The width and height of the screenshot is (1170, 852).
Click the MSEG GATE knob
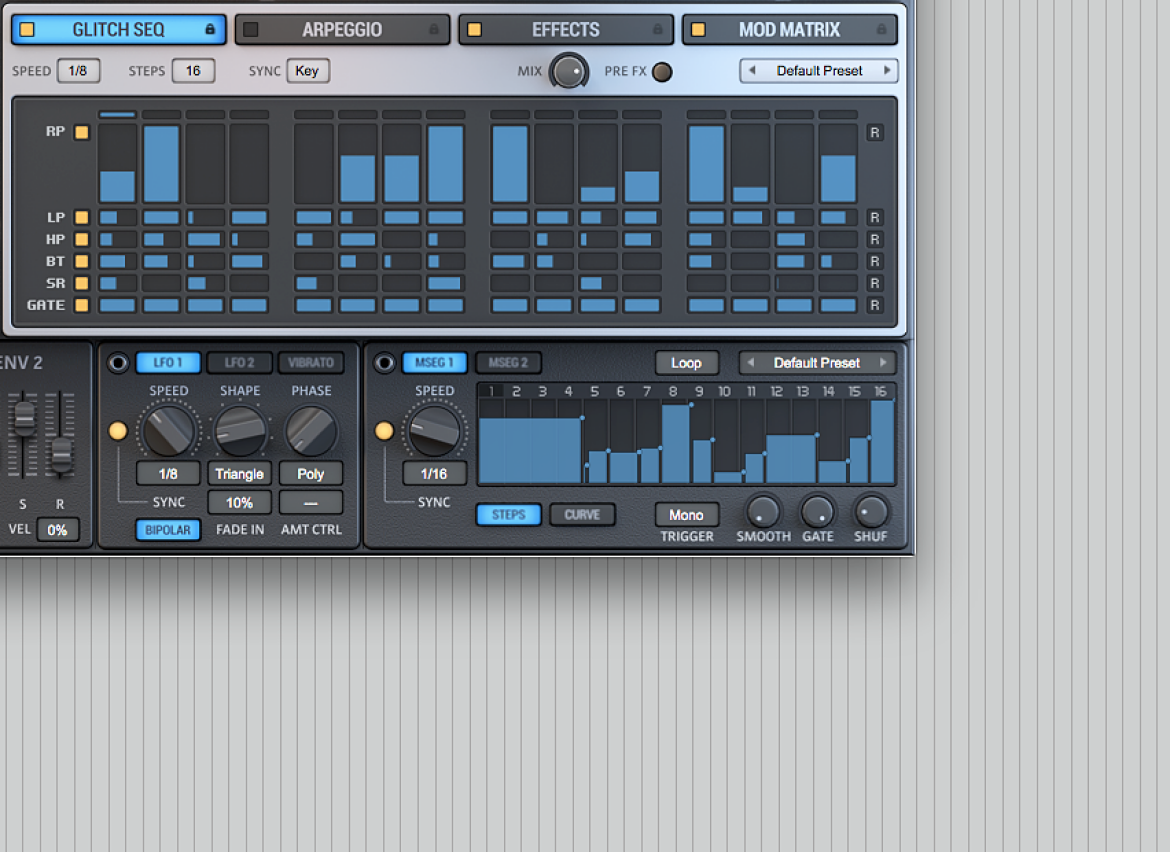(817, 512)
